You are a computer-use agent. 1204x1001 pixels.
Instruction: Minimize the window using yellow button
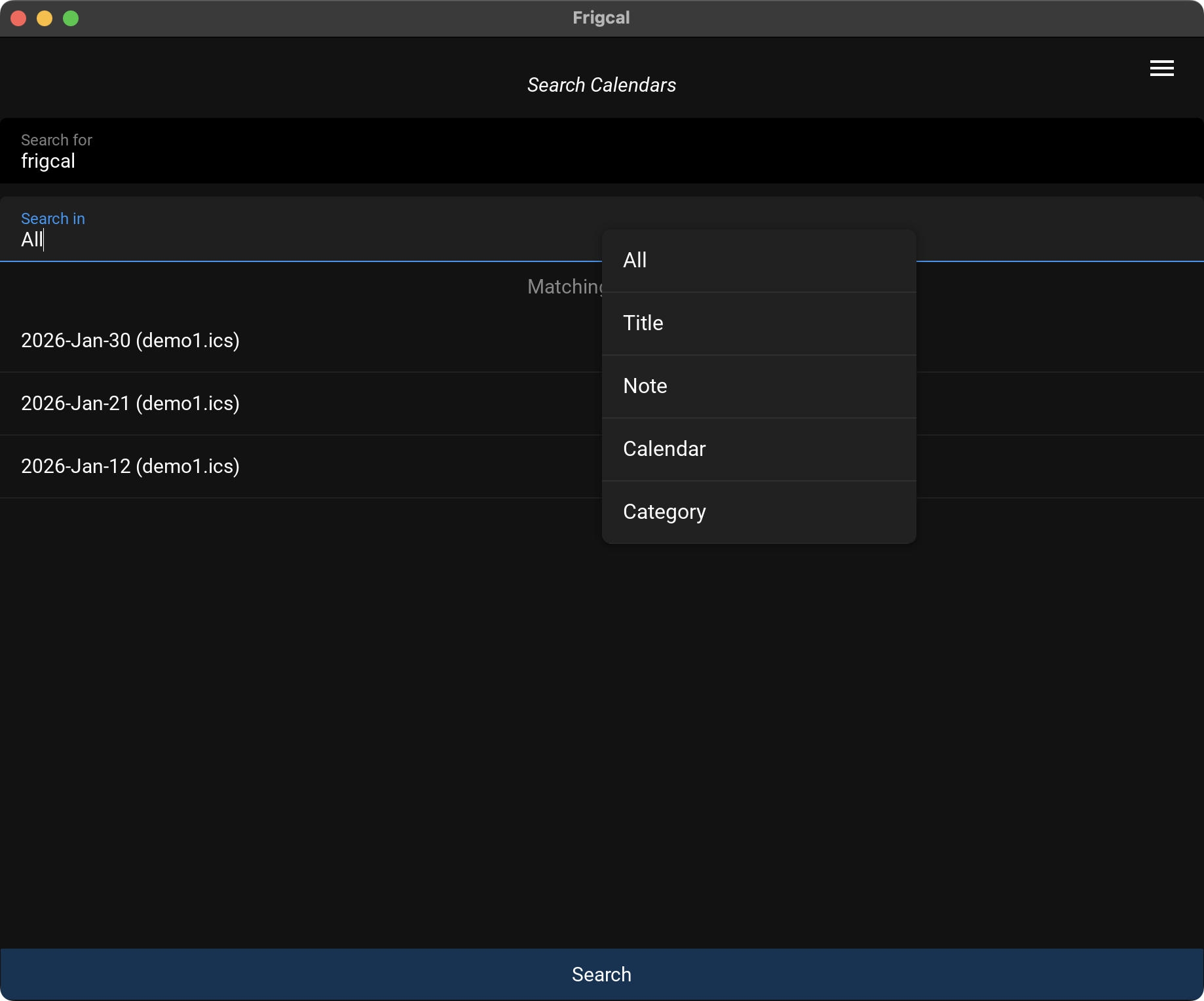coord(45,18)
